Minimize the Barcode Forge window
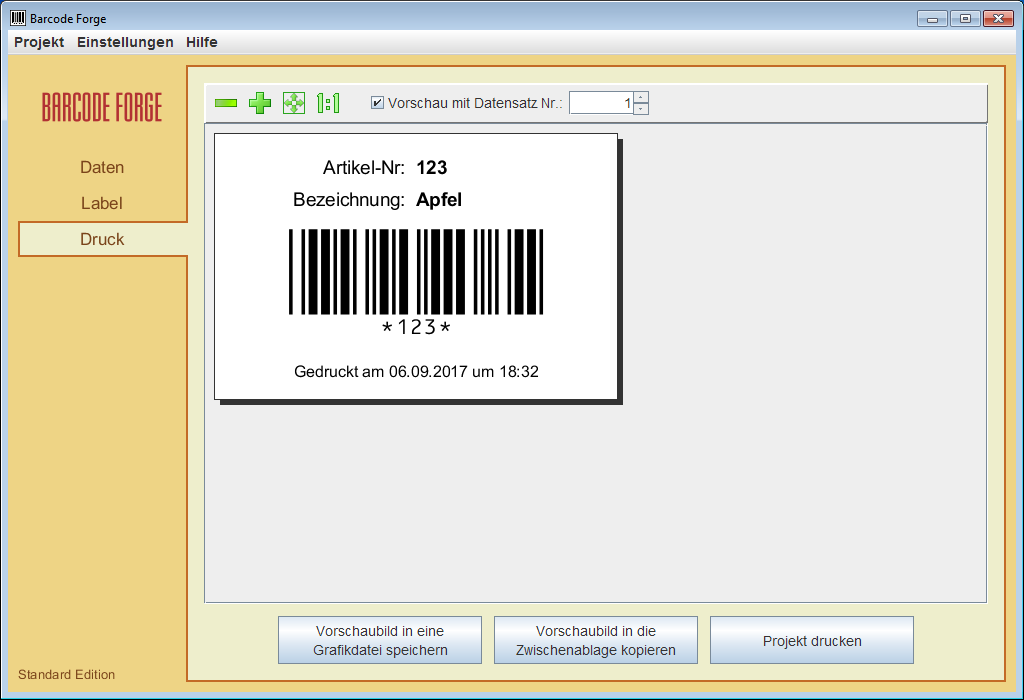 point(932,19)
